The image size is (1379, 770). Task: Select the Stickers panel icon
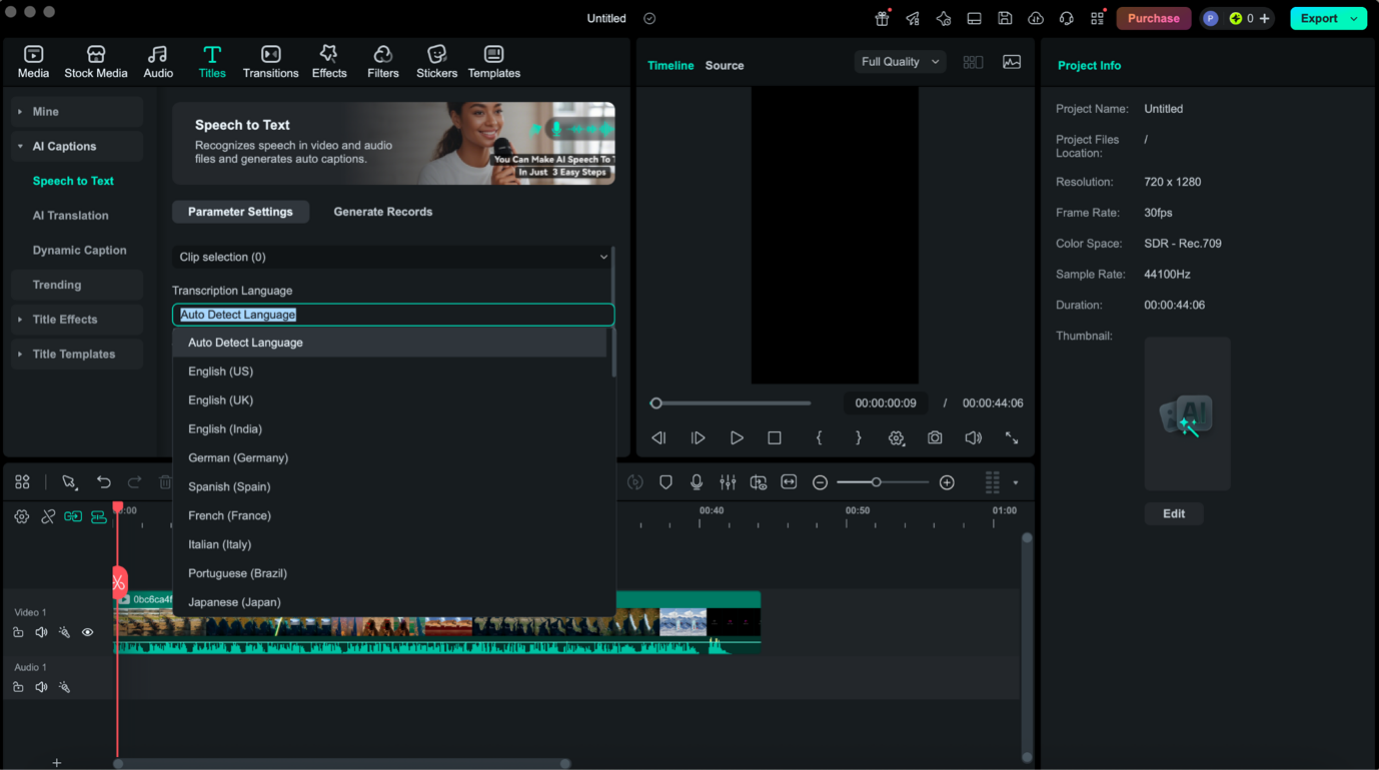point(436,60)
